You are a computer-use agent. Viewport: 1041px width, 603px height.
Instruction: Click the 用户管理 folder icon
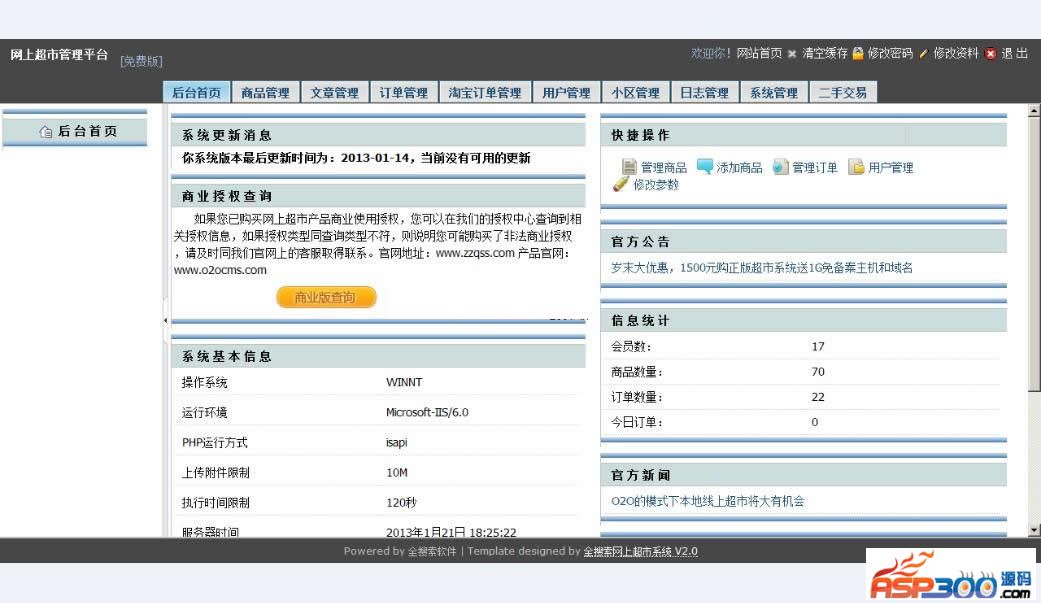pos(856,167)
